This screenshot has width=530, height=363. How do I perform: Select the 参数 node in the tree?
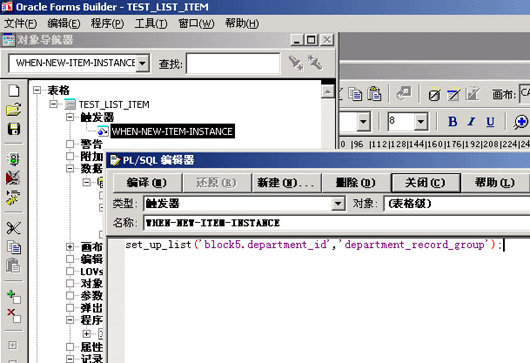pos(92,296)
